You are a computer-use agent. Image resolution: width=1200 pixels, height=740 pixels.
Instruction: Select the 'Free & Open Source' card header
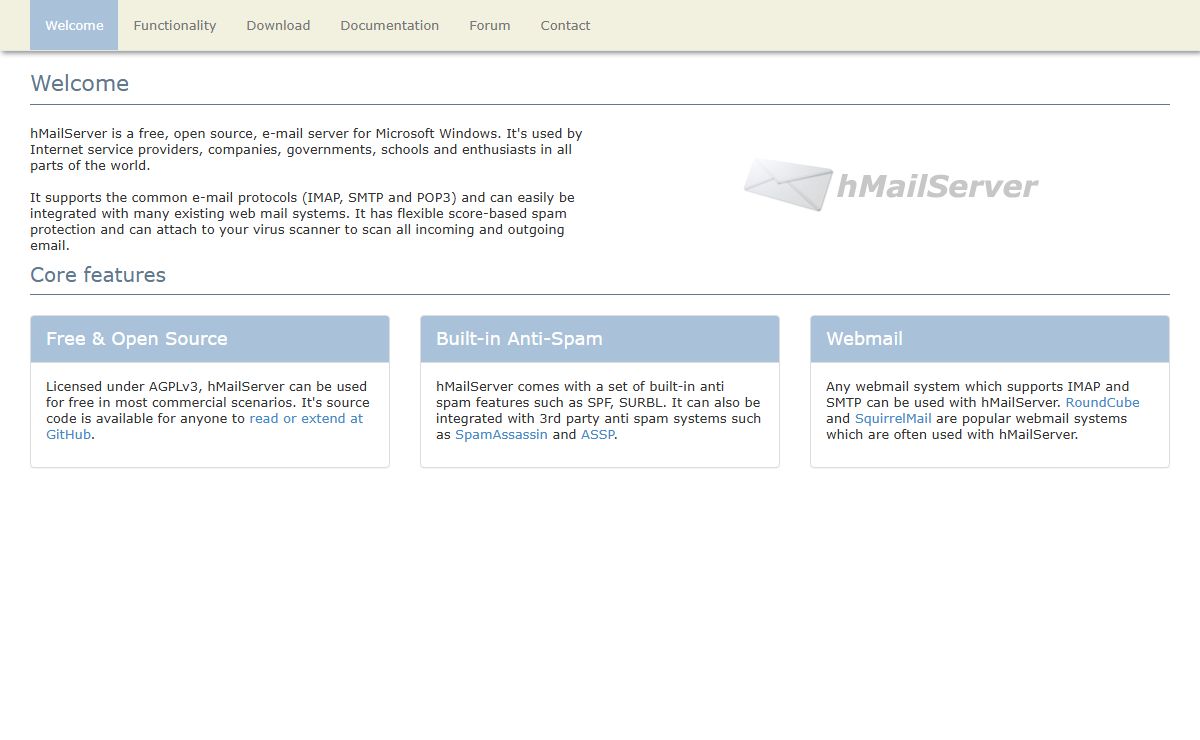click(210, 339)
